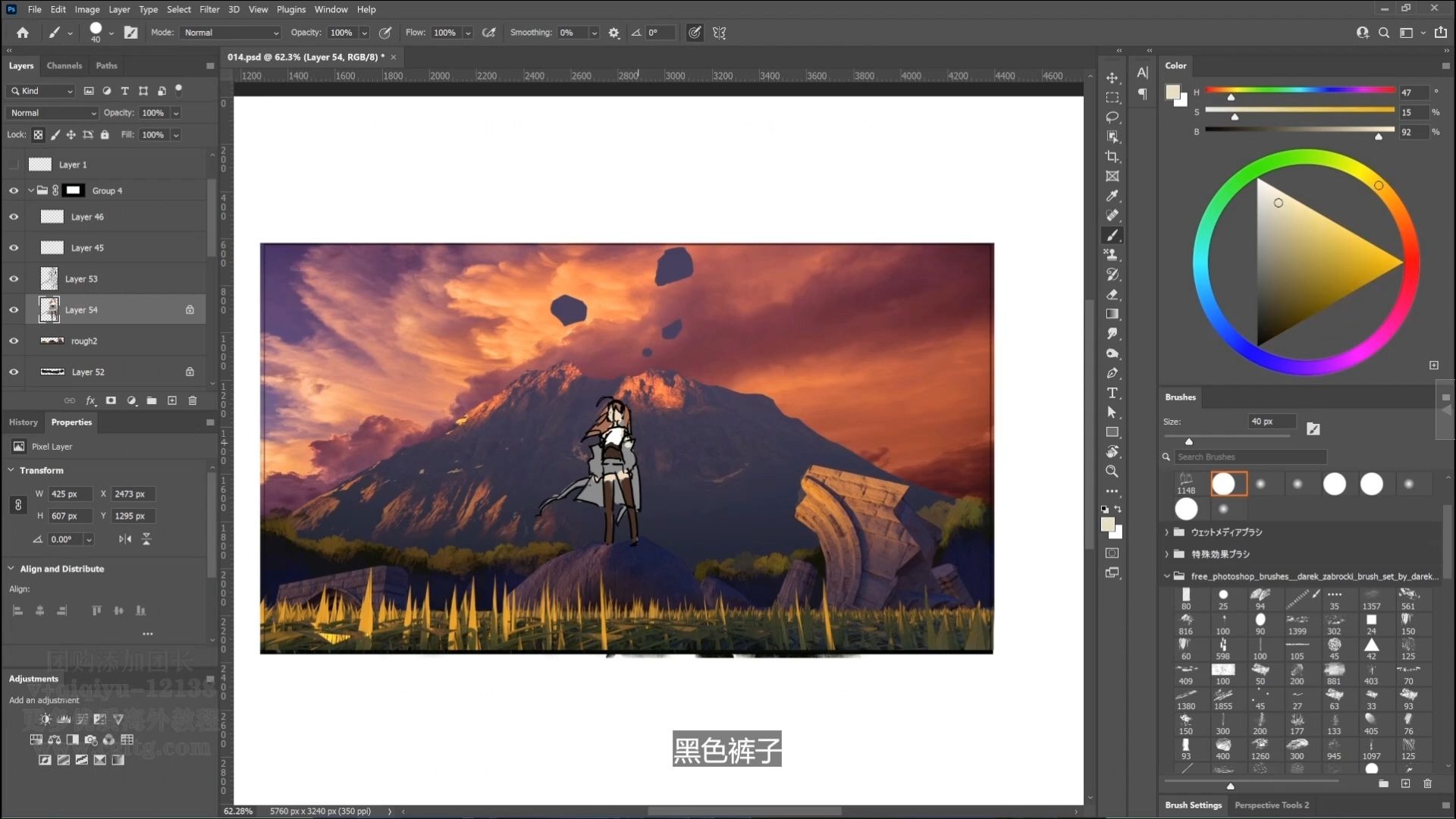Hide rough2 layer visibility eye
This screenshot has width=1456, height=819.
tap(14, 341)
